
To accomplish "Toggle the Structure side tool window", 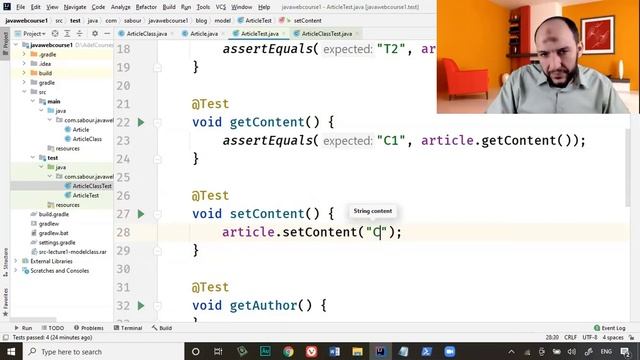I will pyautogui.click(x=5, y=262).
